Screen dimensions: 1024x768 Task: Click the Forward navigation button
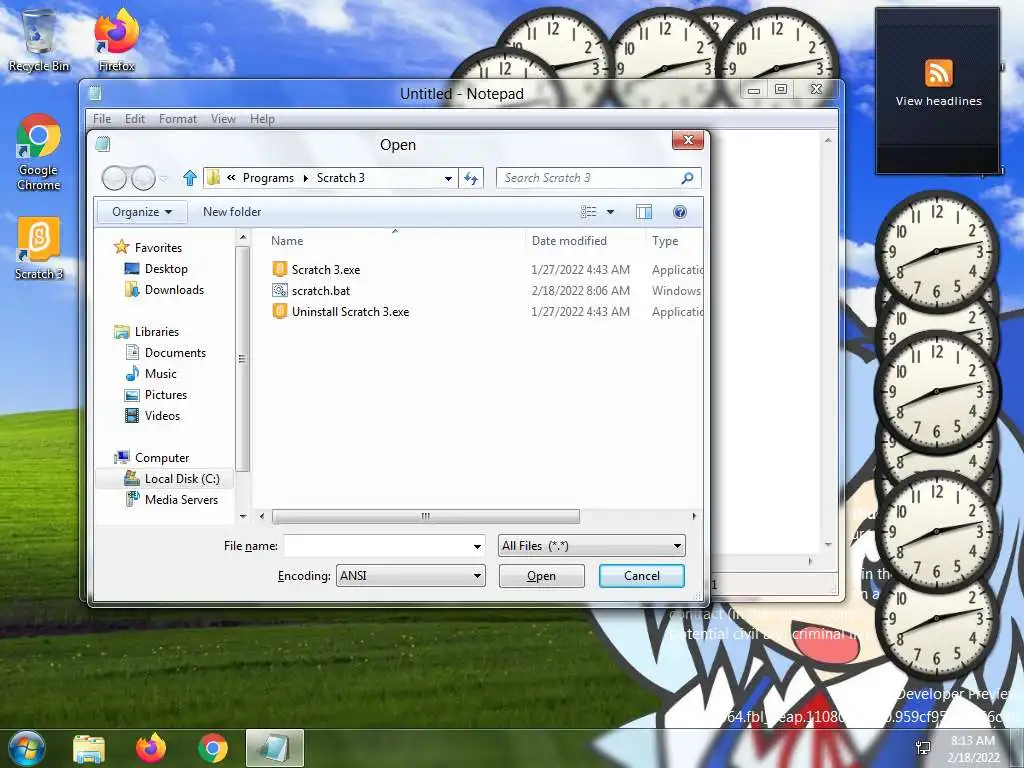coord(143,178)
